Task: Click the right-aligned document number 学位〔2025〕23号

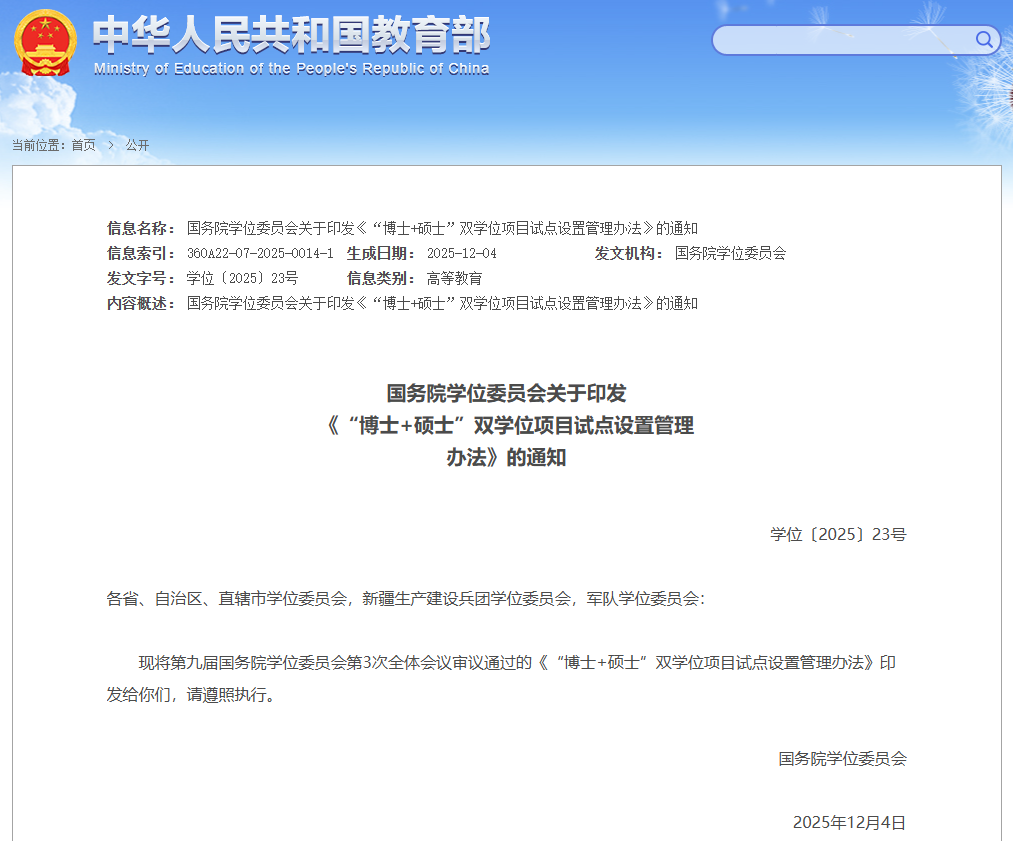Action: [x=838, y=534]
